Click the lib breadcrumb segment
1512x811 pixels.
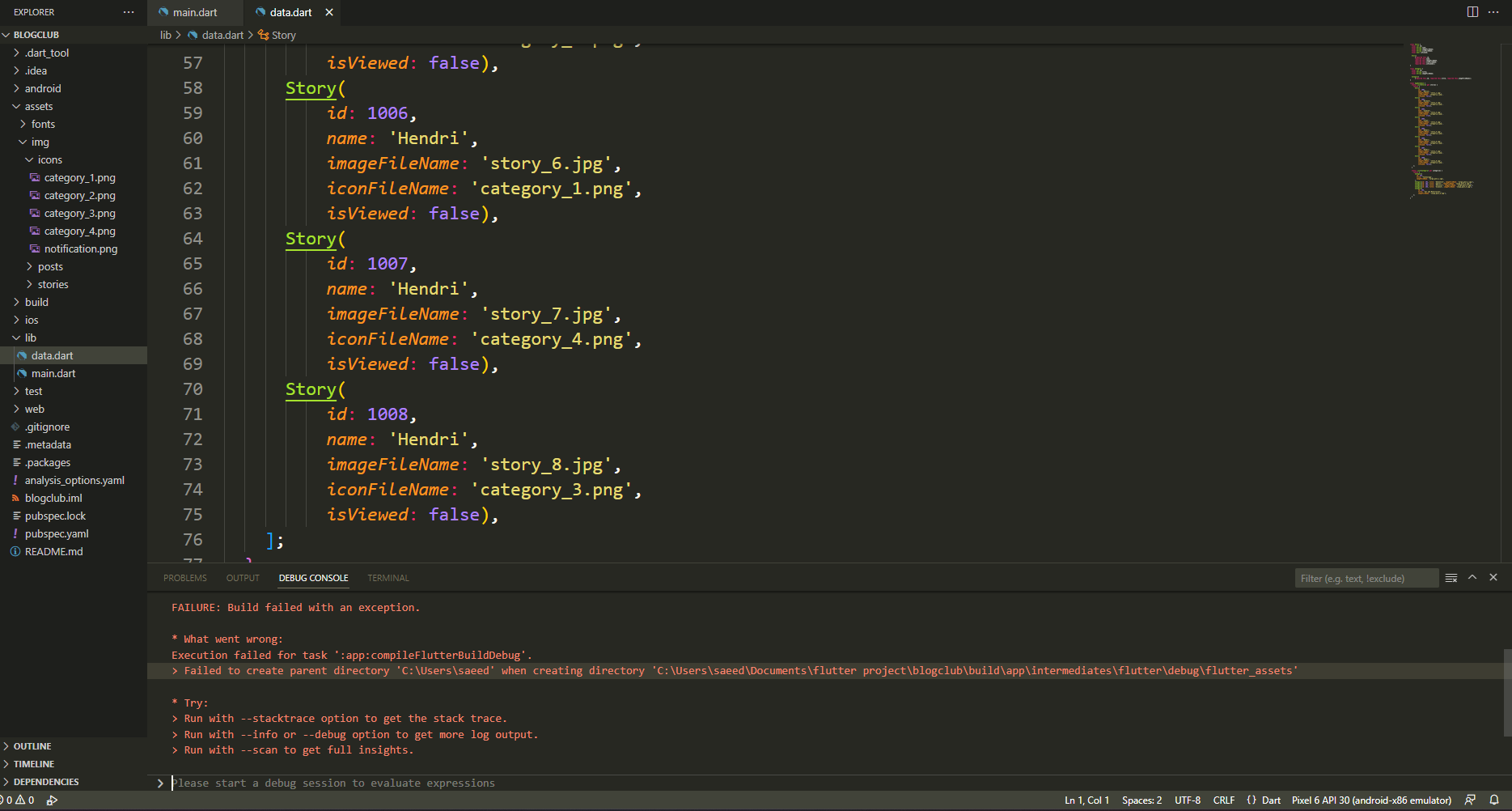tap(166, 35)
